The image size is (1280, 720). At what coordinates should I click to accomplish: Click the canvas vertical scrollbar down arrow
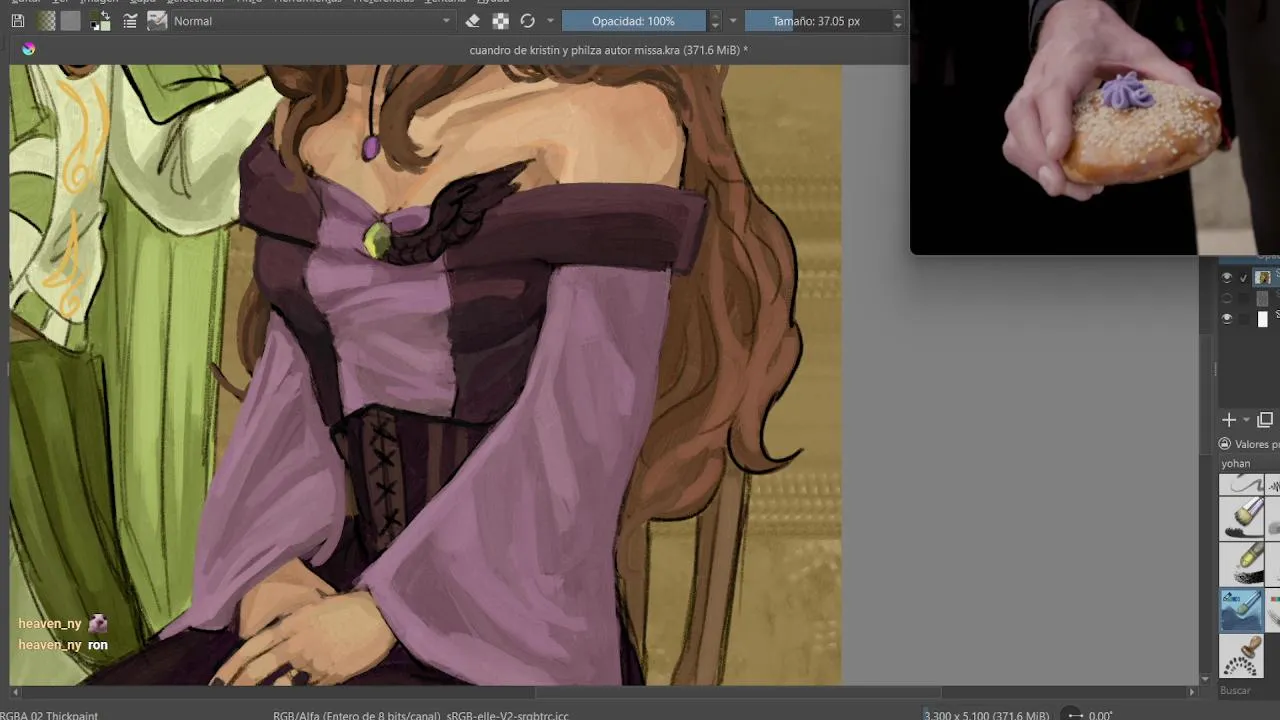point(1206,678)
